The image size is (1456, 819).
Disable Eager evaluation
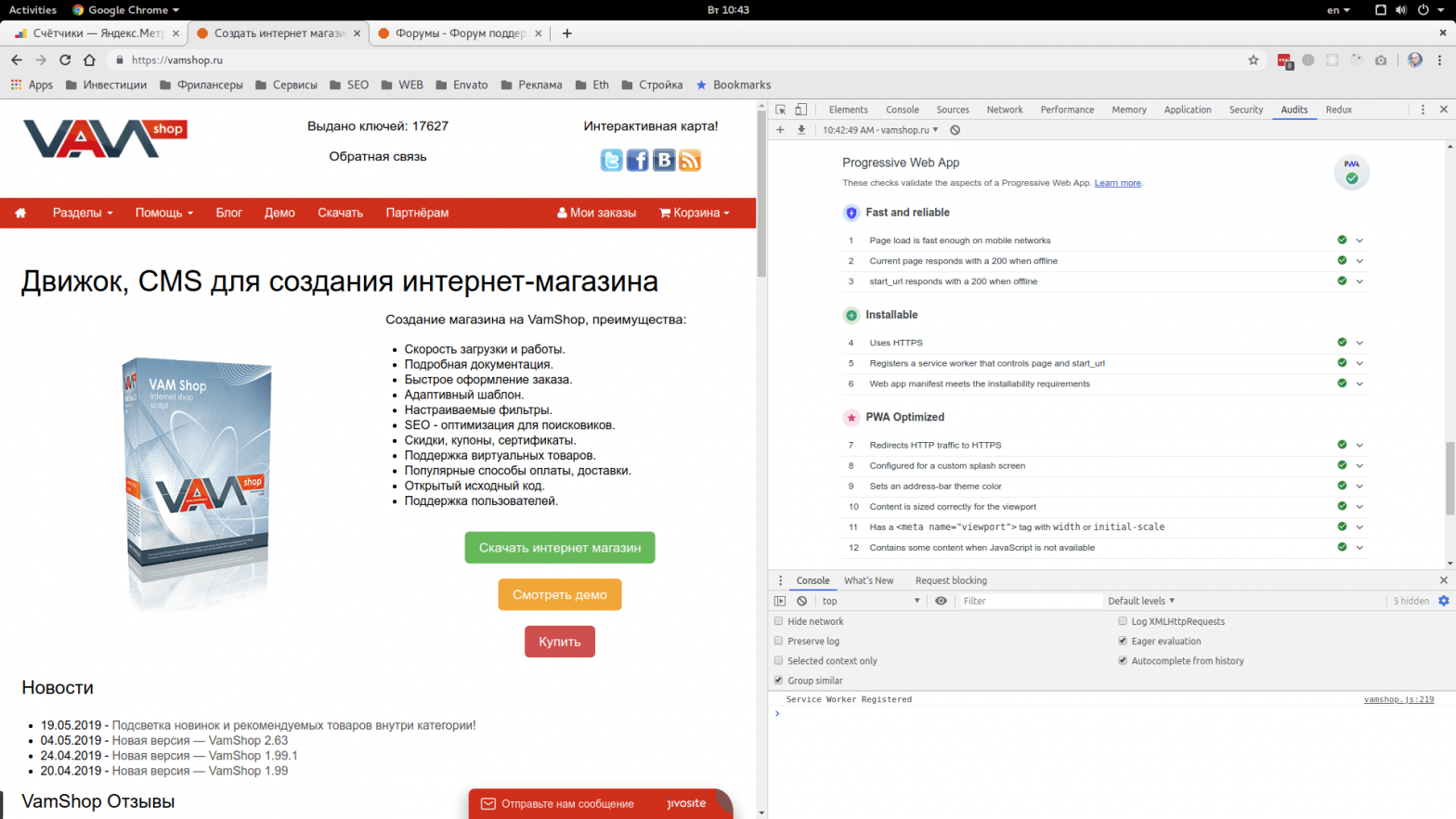tap(1123, 641)
